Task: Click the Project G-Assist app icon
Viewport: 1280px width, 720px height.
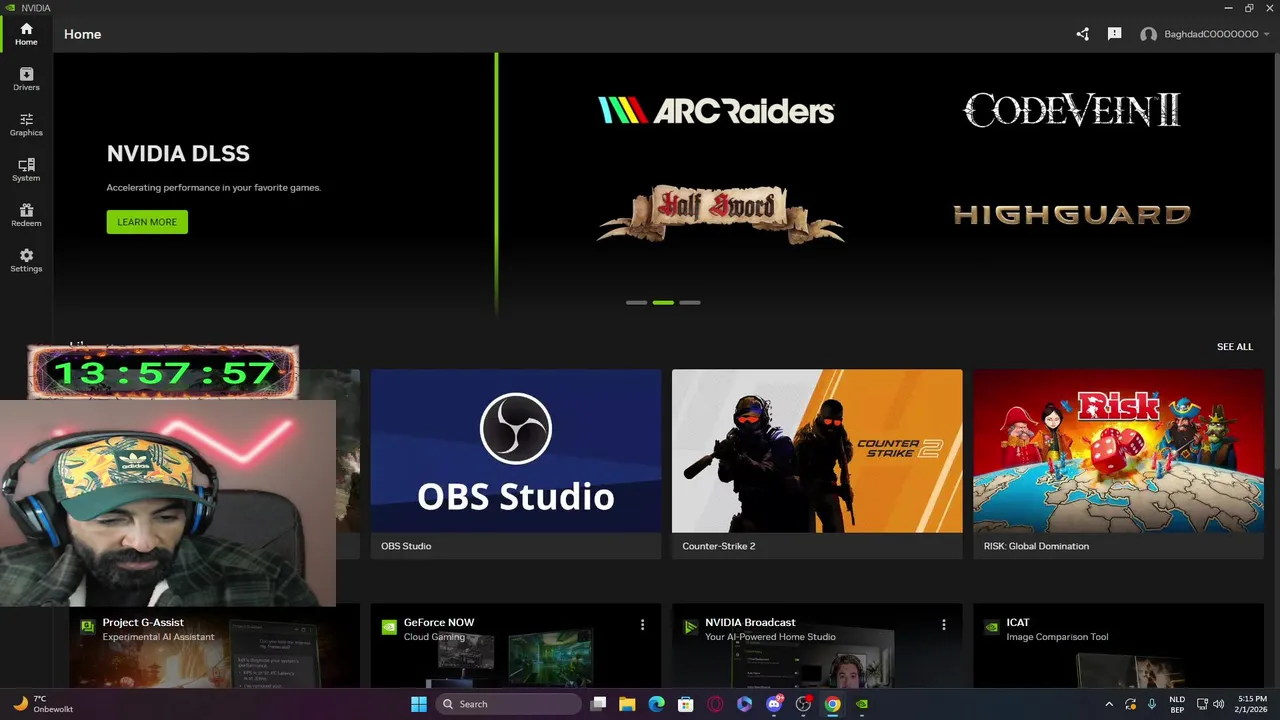Action: tap(88, 628)
